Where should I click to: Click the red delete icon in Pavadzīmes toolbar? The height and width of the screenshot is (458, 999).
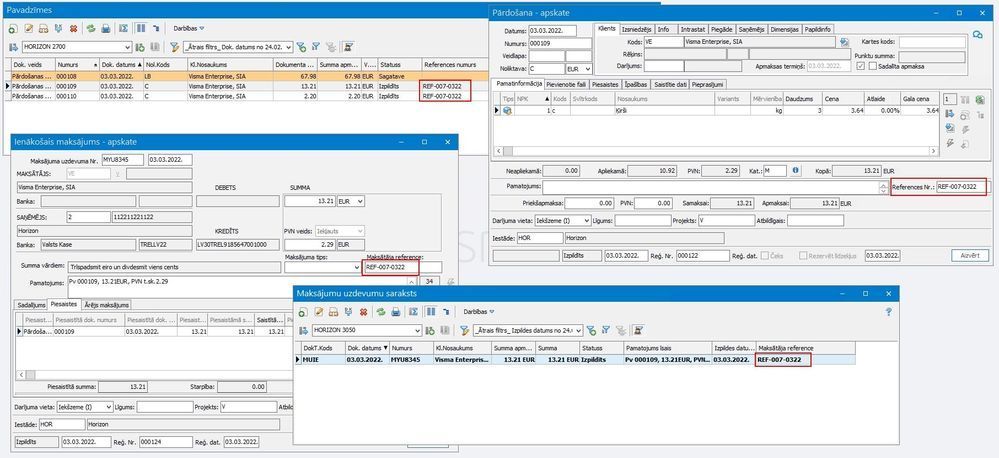[x=73, y=29]
